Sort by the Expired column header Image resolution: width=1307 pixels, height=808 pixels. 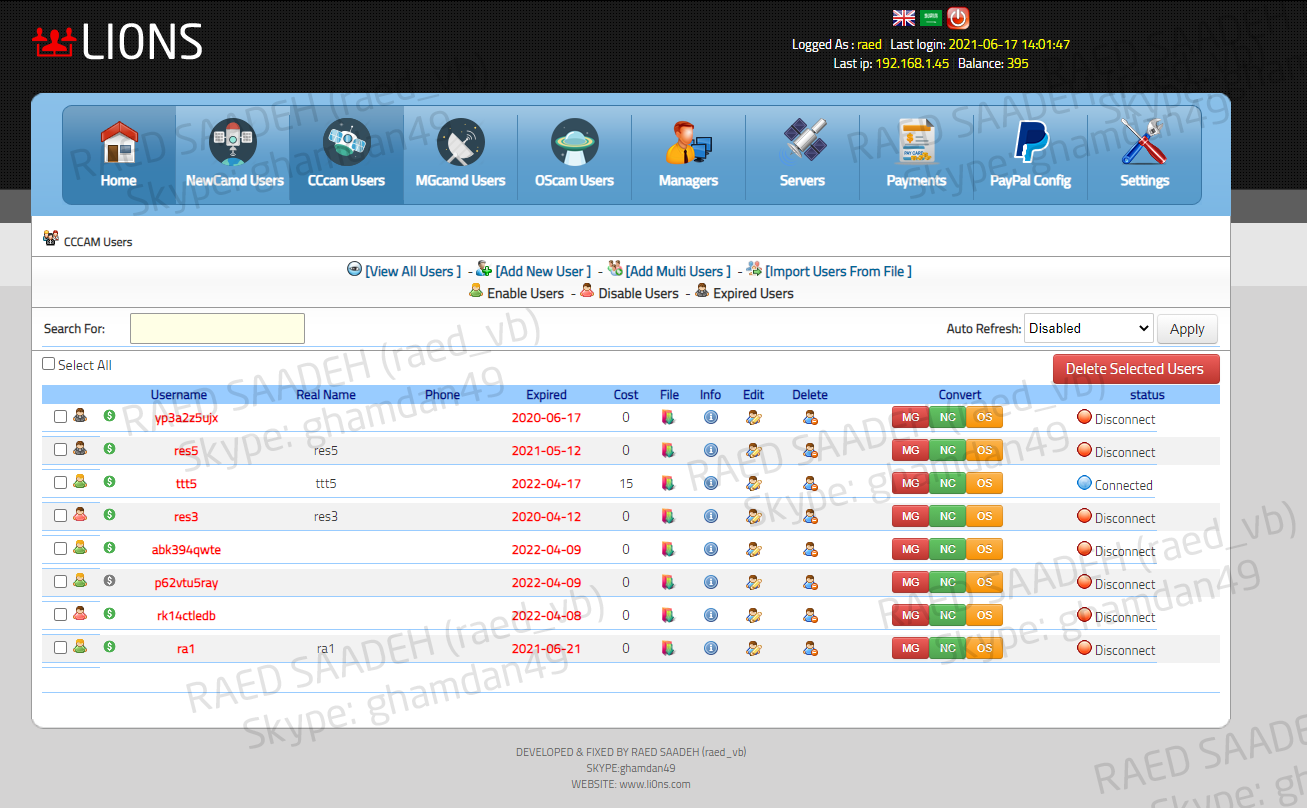click(x=546, y=395)
